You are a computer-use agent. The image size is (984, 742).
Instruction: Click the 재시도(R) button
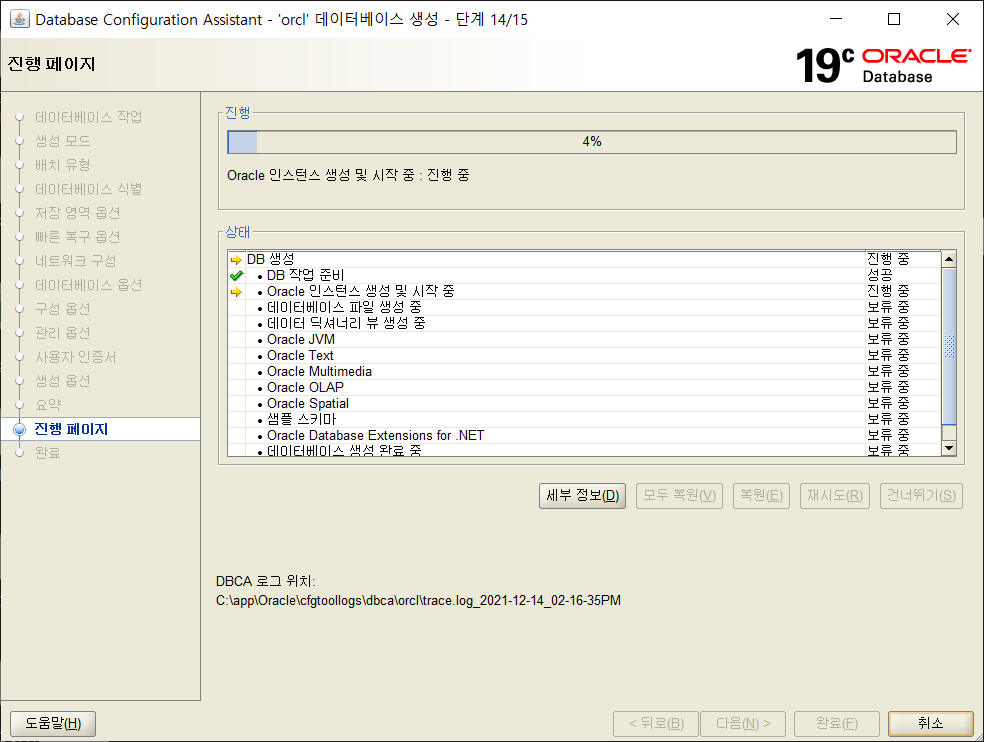[x=835, y=496]
